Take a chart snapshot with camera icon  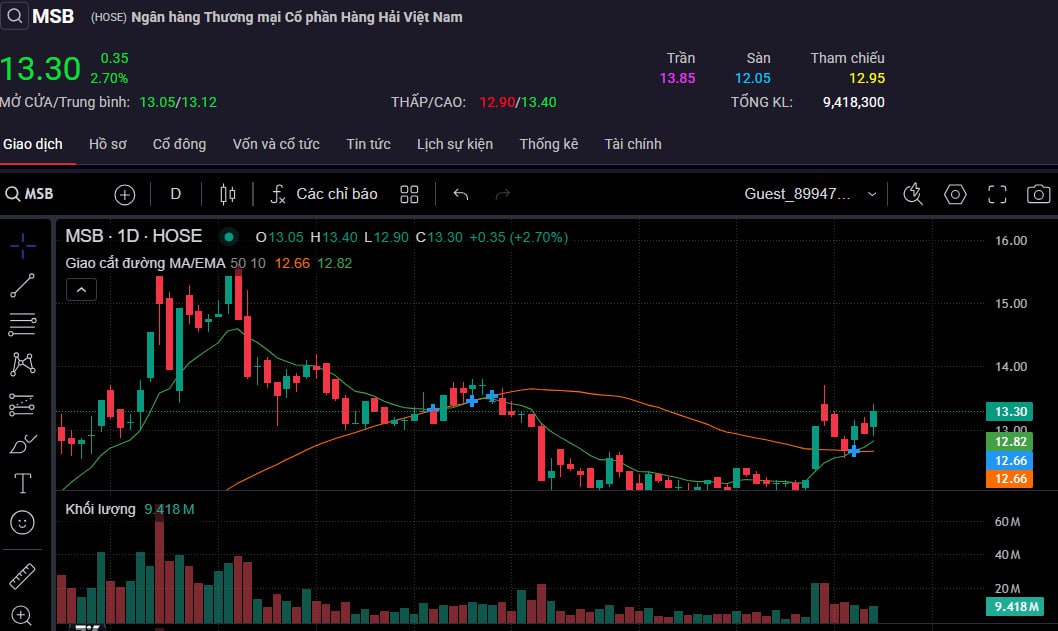tap(1039, 194)
